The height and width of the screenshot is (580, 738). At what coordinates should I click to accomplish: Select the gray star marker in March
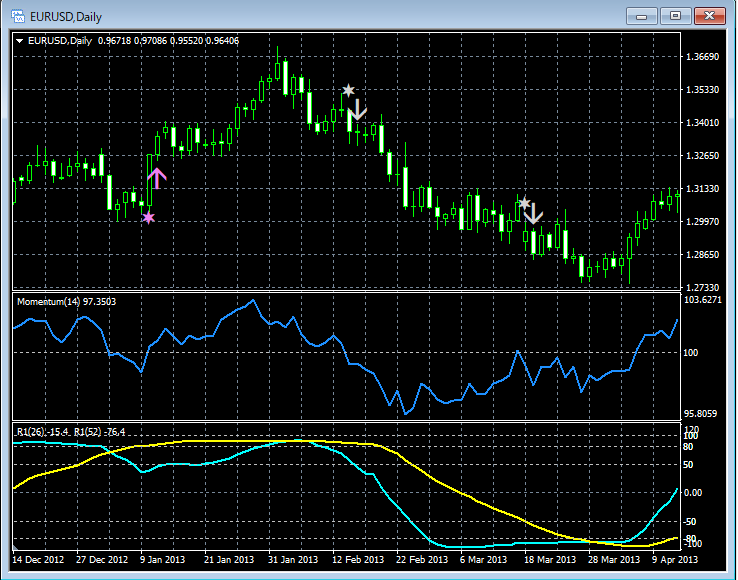tap(524, 203)
